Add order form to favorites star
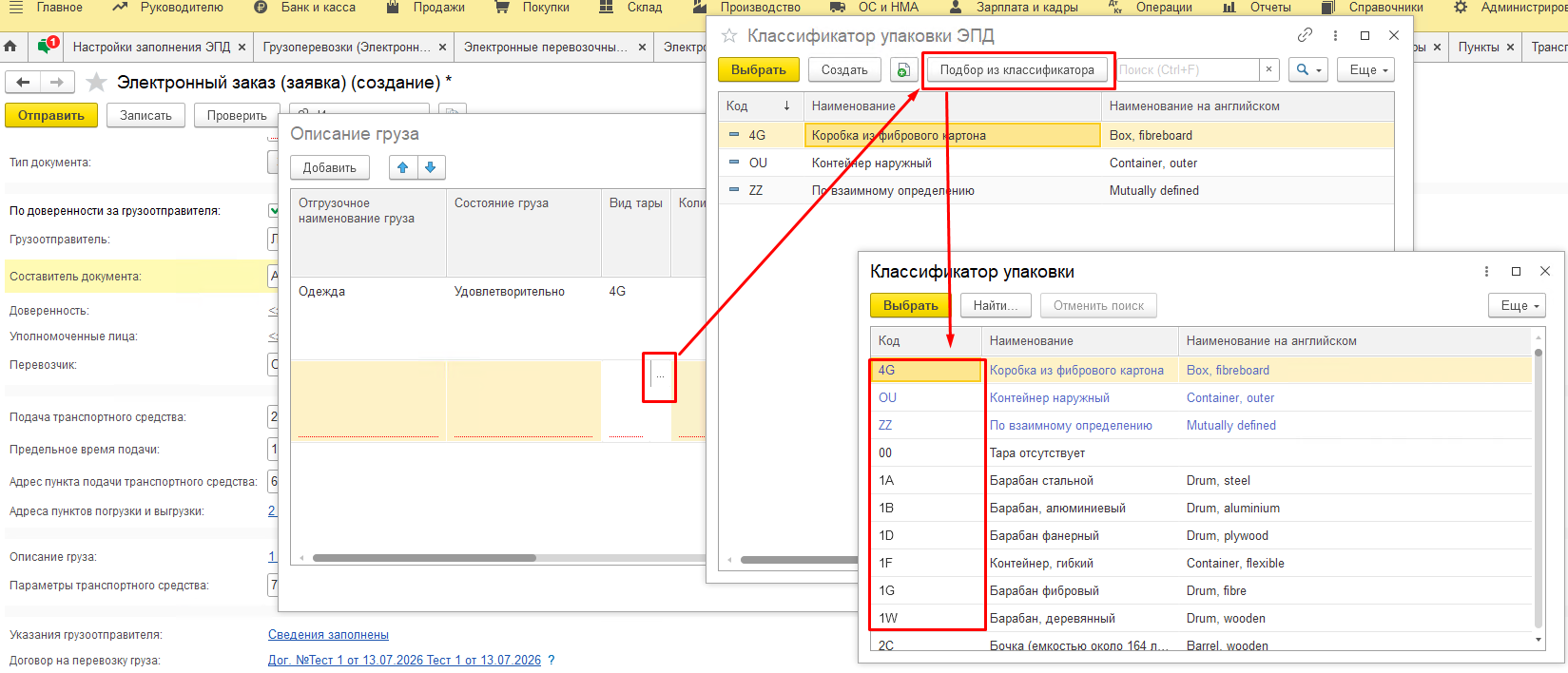This screenshot has height=673, width=1568. 96,83
